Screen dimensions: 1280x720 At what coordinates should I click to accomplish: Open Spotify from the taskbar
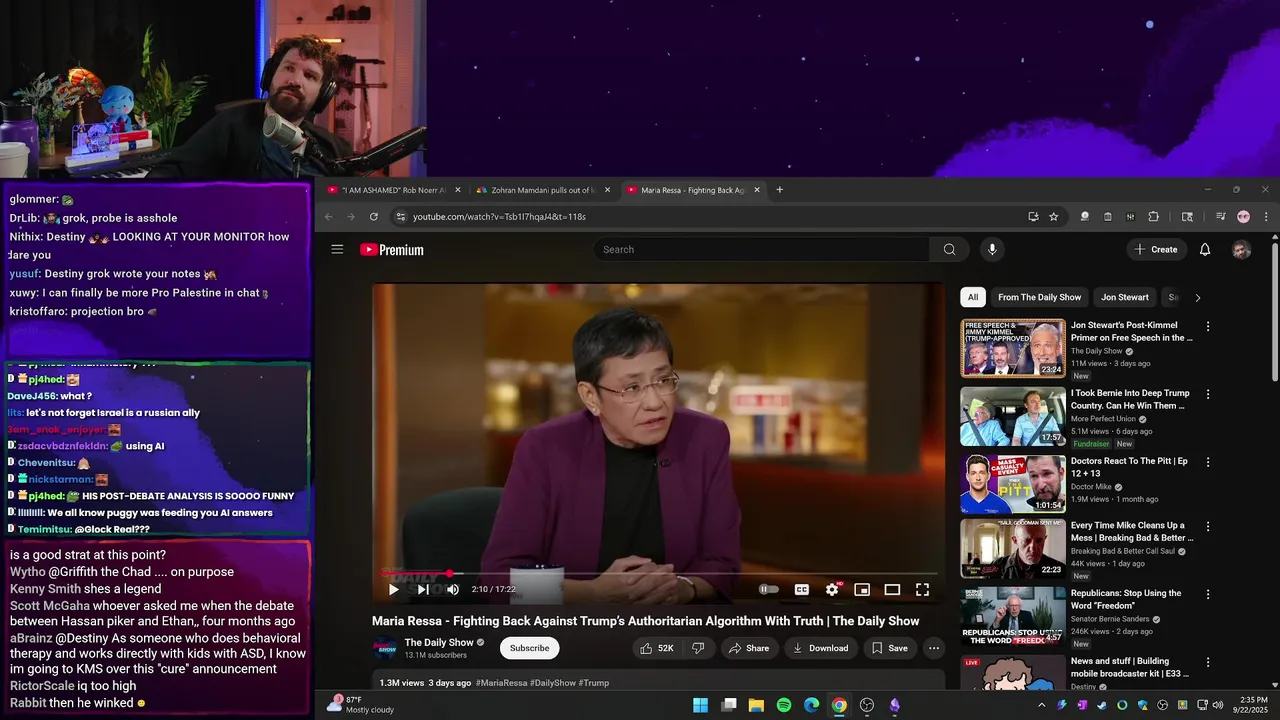(784, 705)
